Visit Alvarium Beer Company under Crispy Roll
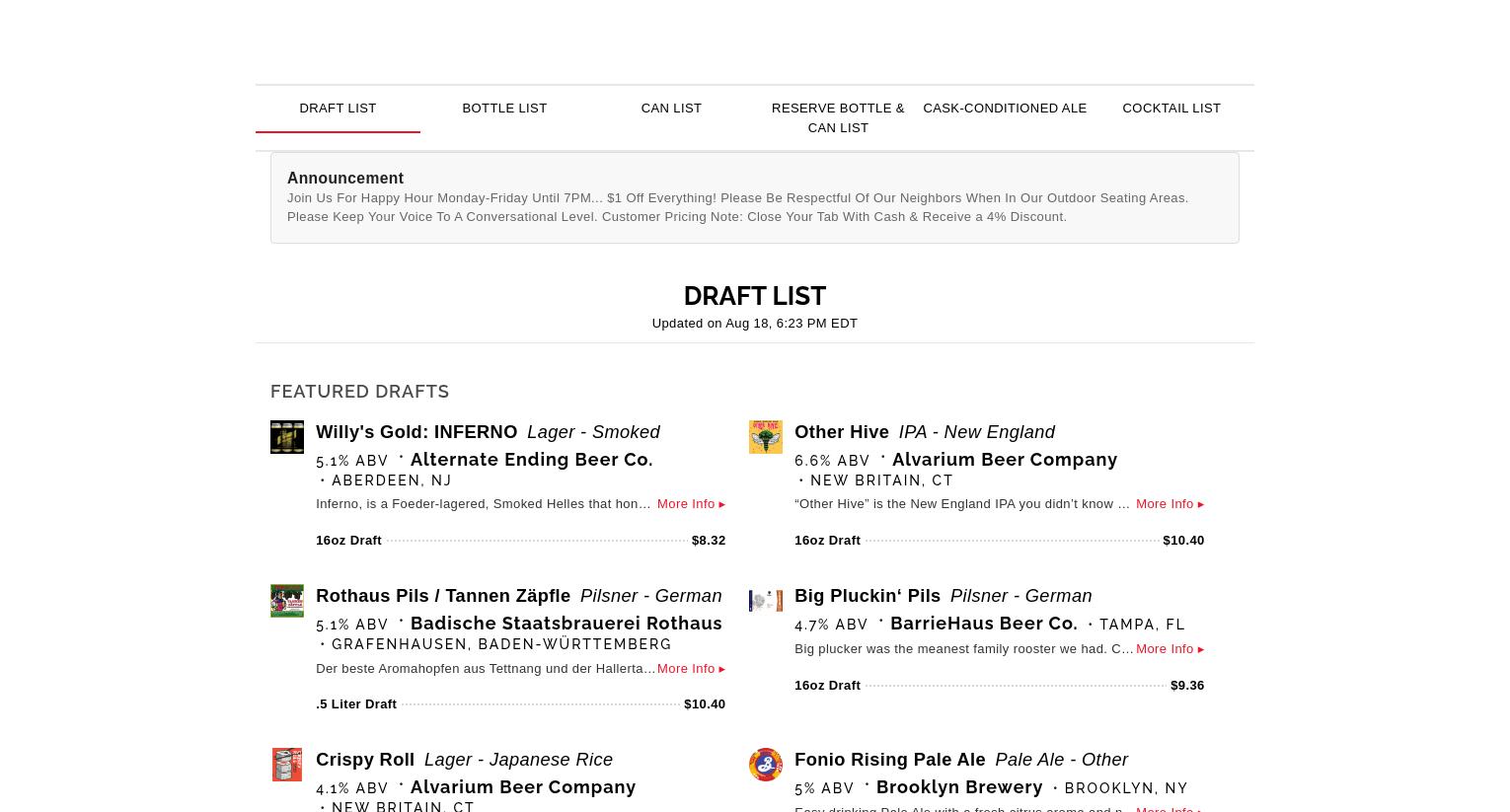 (x=523, y=787)
